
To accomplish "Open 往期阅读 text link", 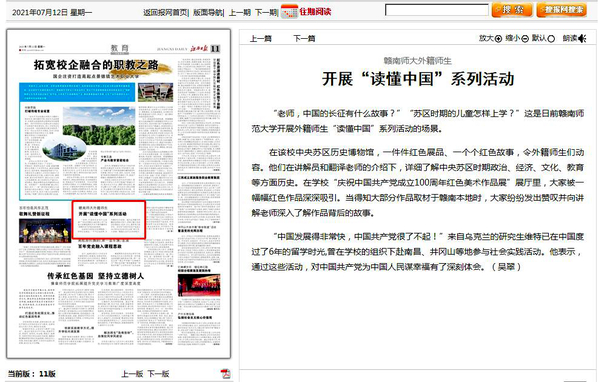I will coord(315,11).
